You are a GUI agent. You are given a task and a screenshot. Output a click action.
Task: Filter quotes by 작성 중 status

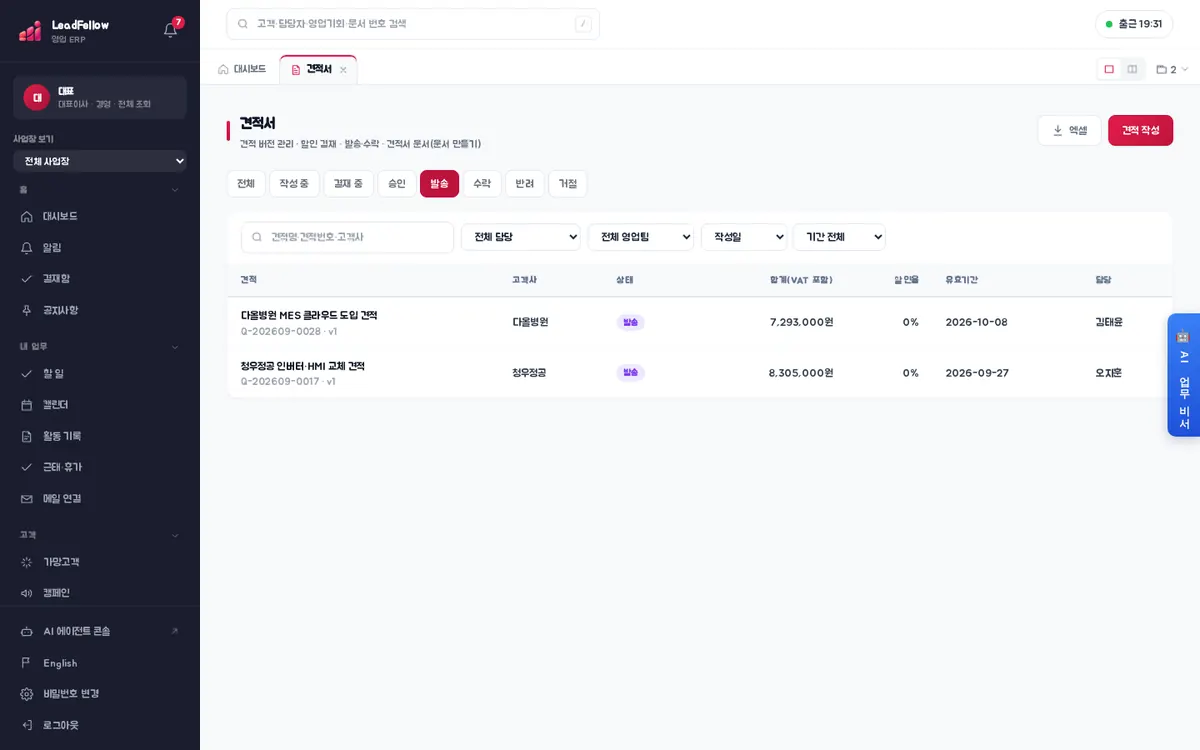coord(294,184)
